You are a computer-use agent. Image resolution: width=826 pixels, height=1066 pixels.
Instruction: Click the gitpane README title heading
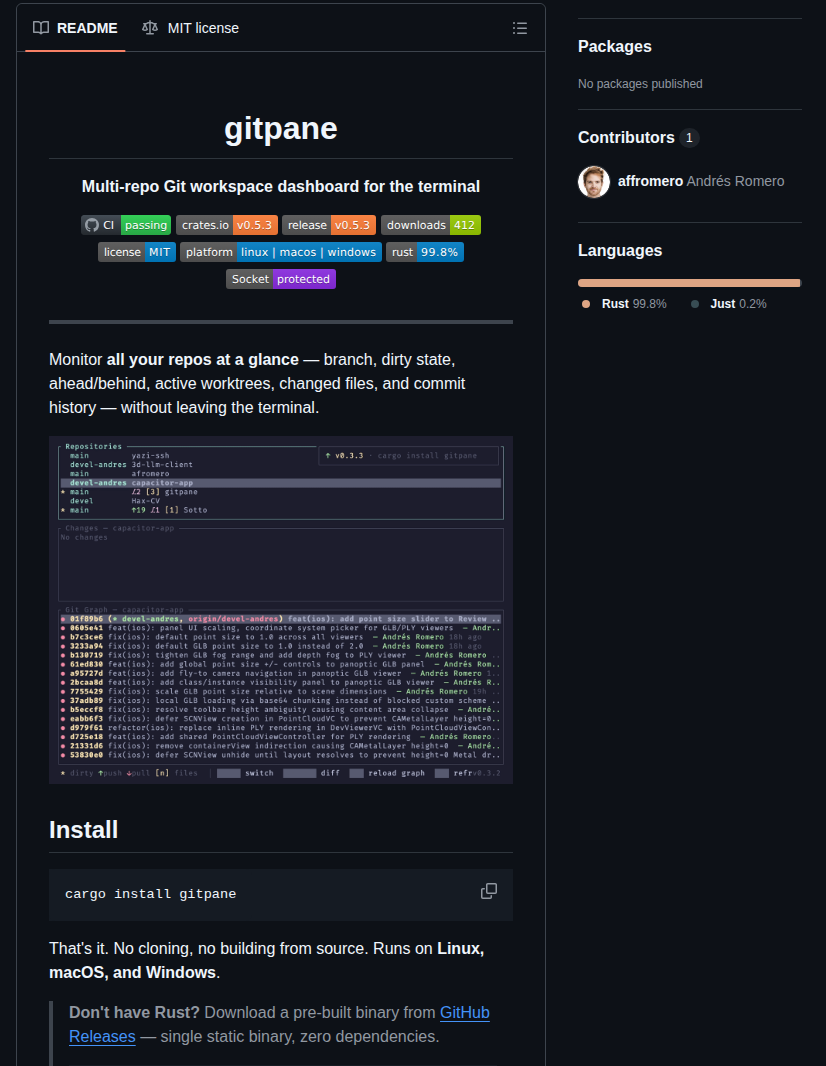(281, 128)
